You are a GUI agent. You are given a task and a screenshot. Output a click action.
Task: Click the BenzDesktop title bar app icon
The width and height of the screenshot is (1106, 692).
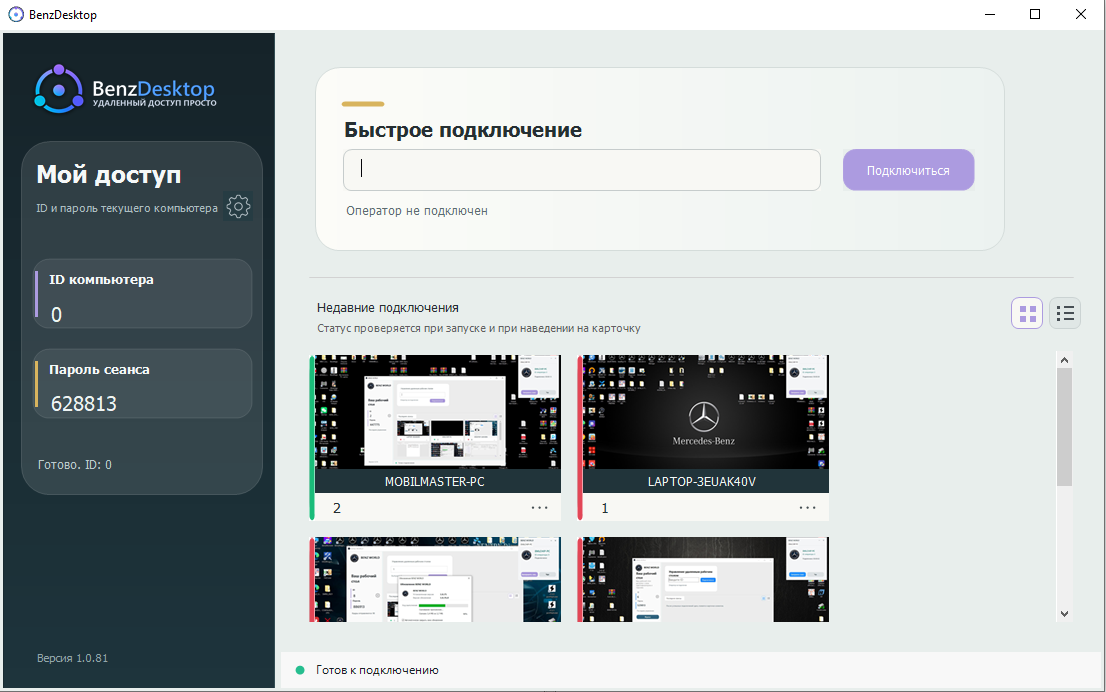[16, 14]
